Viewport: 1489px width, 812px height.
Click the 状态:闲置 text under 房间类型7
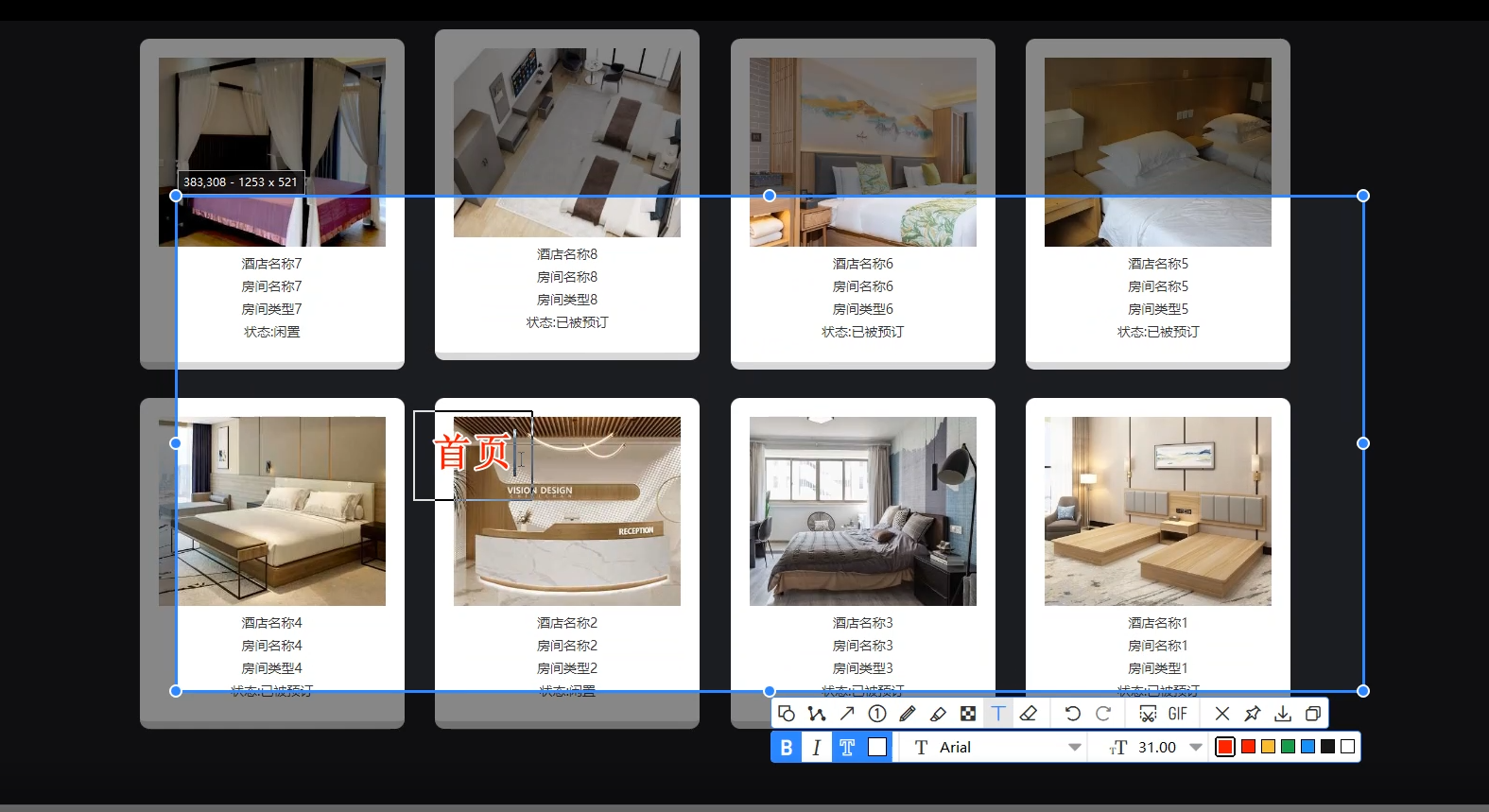(x=272, y=332)
